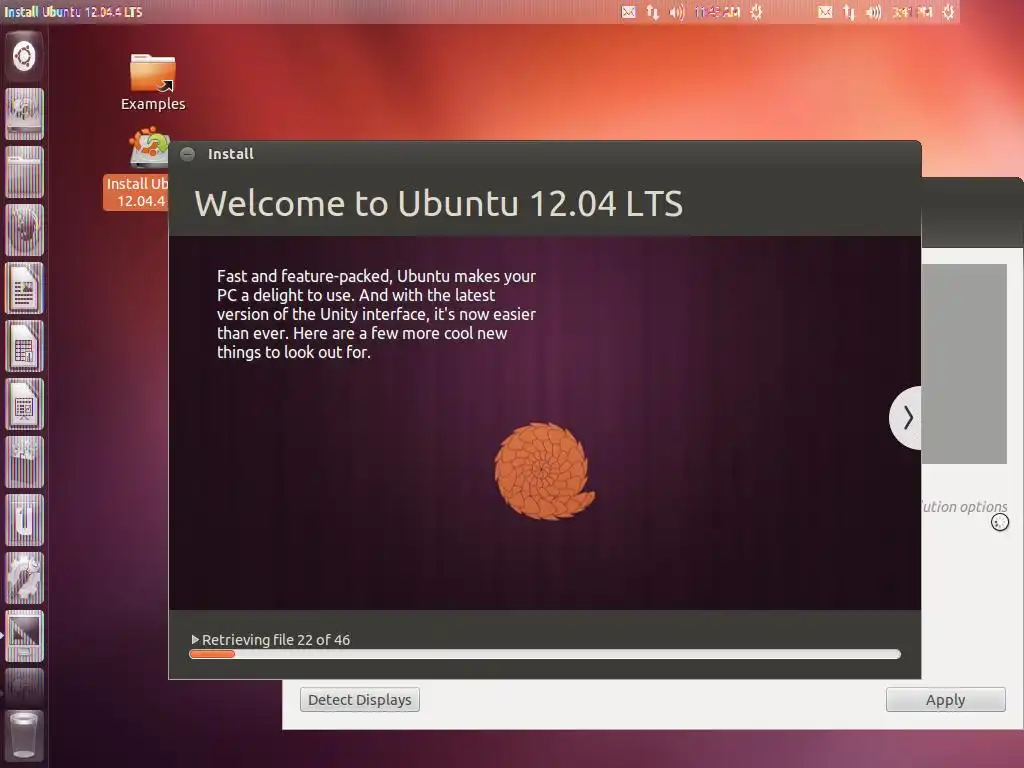Open LibreOffice Calc from the launcher
Viewport: 1024px width, 768px height.
(x=24, y=346)
